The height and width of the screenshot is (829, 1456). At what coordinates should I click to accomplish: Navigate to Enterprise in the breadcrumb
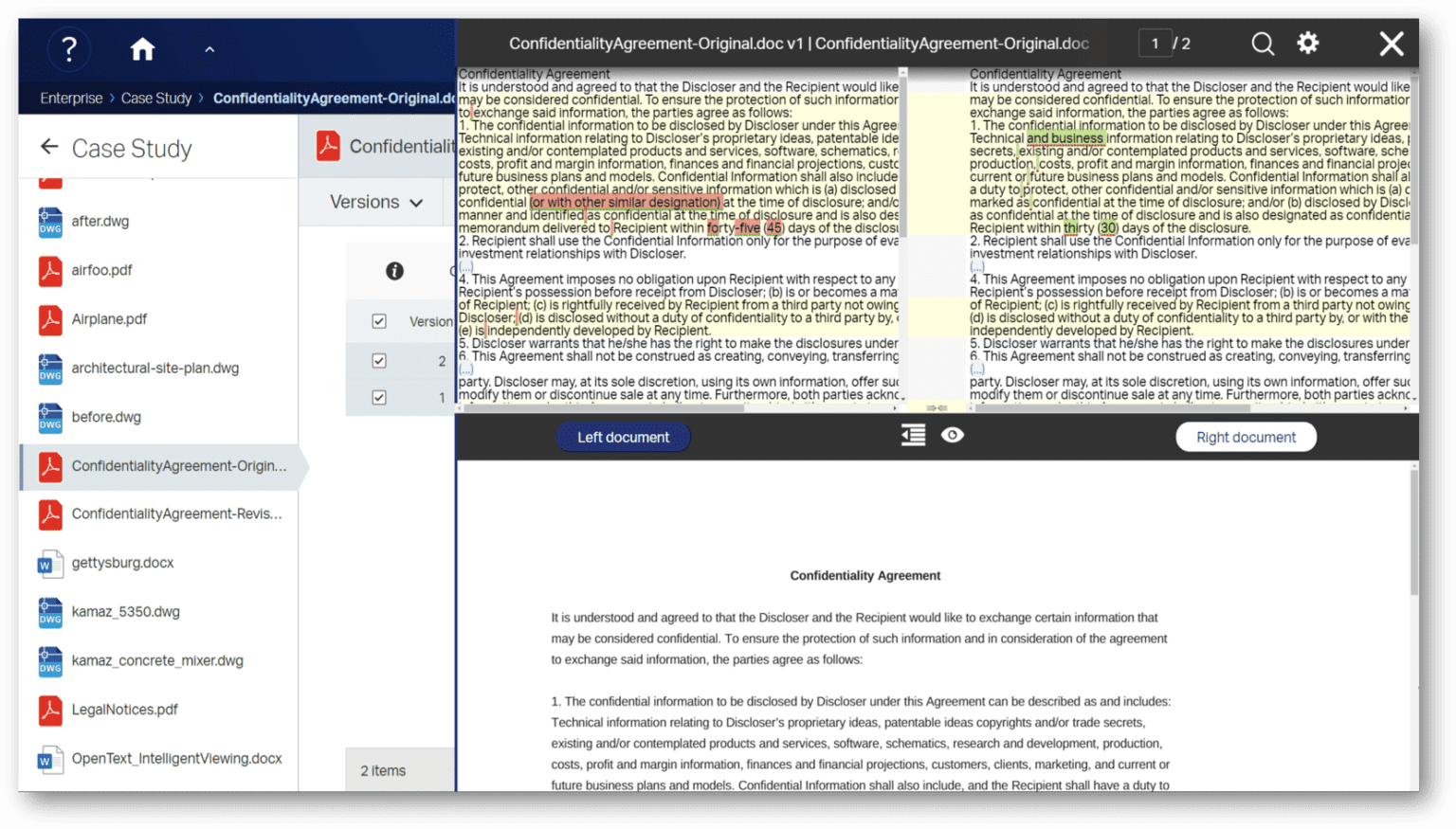pos(71,99)
